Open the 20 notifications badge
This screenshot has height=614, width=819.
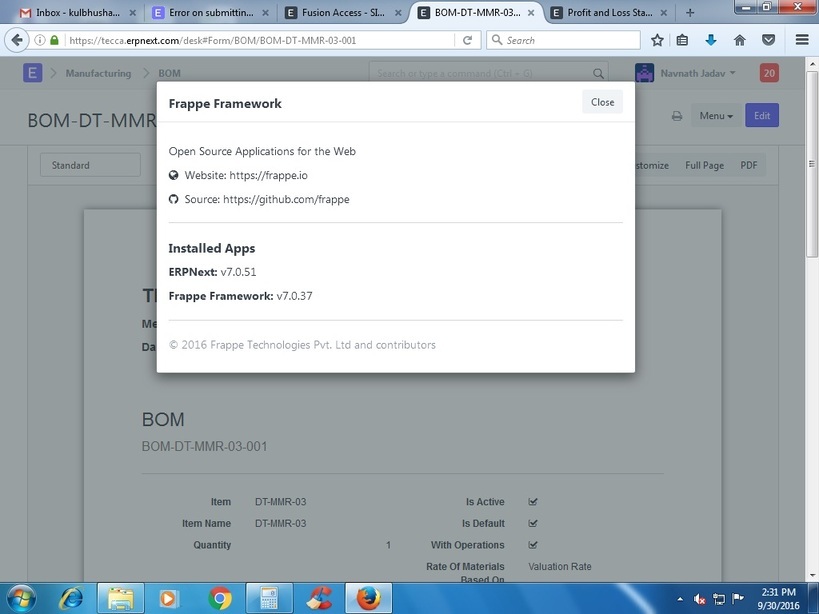click(x=769, y=73)
